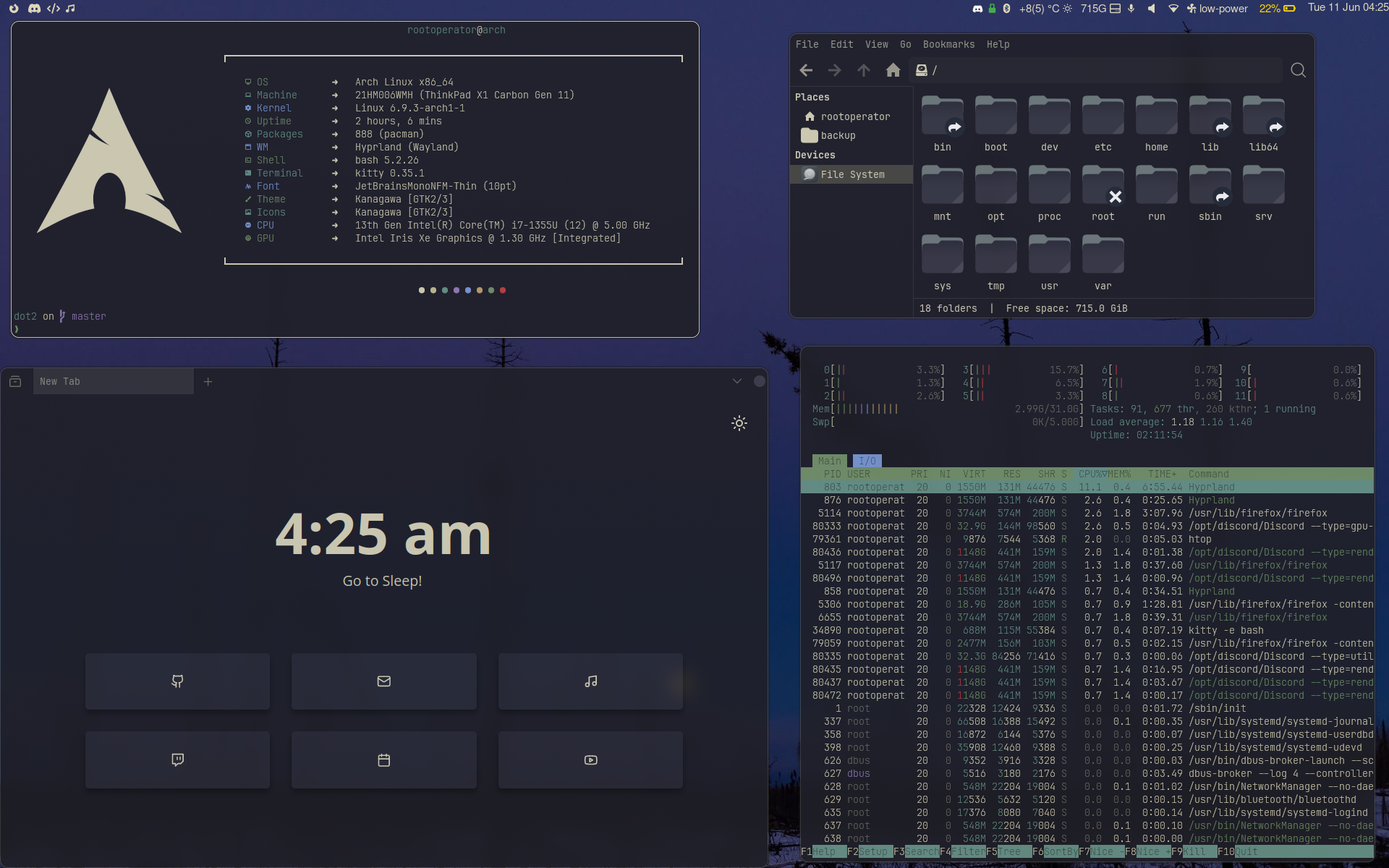Screen dimensions: 1389x868
Task: Open the Bookmarks menu
Action: click(948, 44)
